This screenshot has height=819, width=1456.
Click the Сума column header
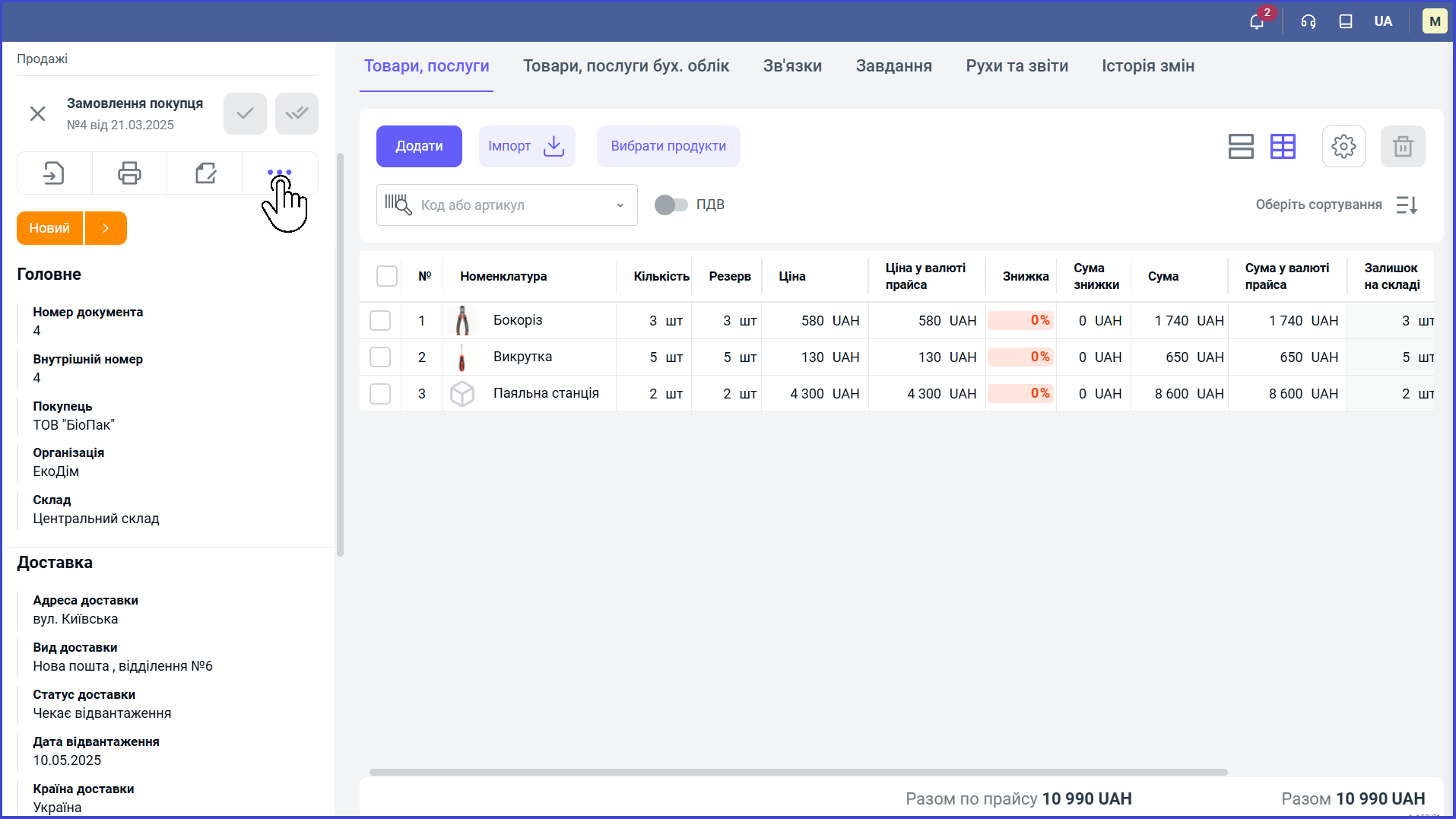pos(1163,277)
